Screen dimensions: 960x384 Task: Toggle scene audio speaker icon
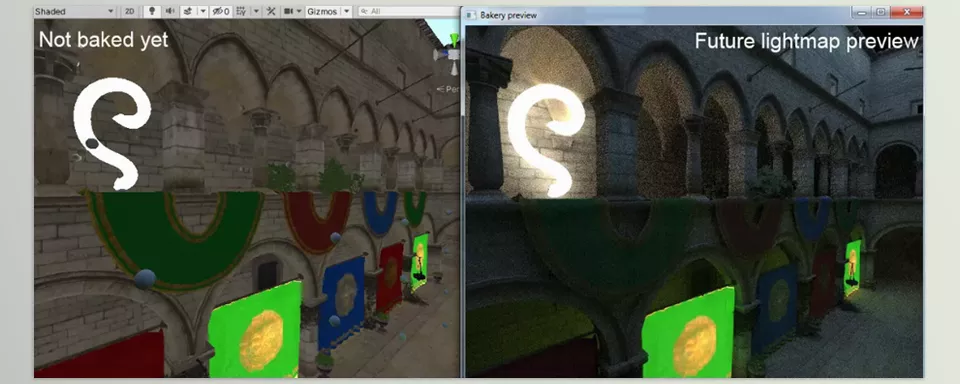click(x=170, y=12)
